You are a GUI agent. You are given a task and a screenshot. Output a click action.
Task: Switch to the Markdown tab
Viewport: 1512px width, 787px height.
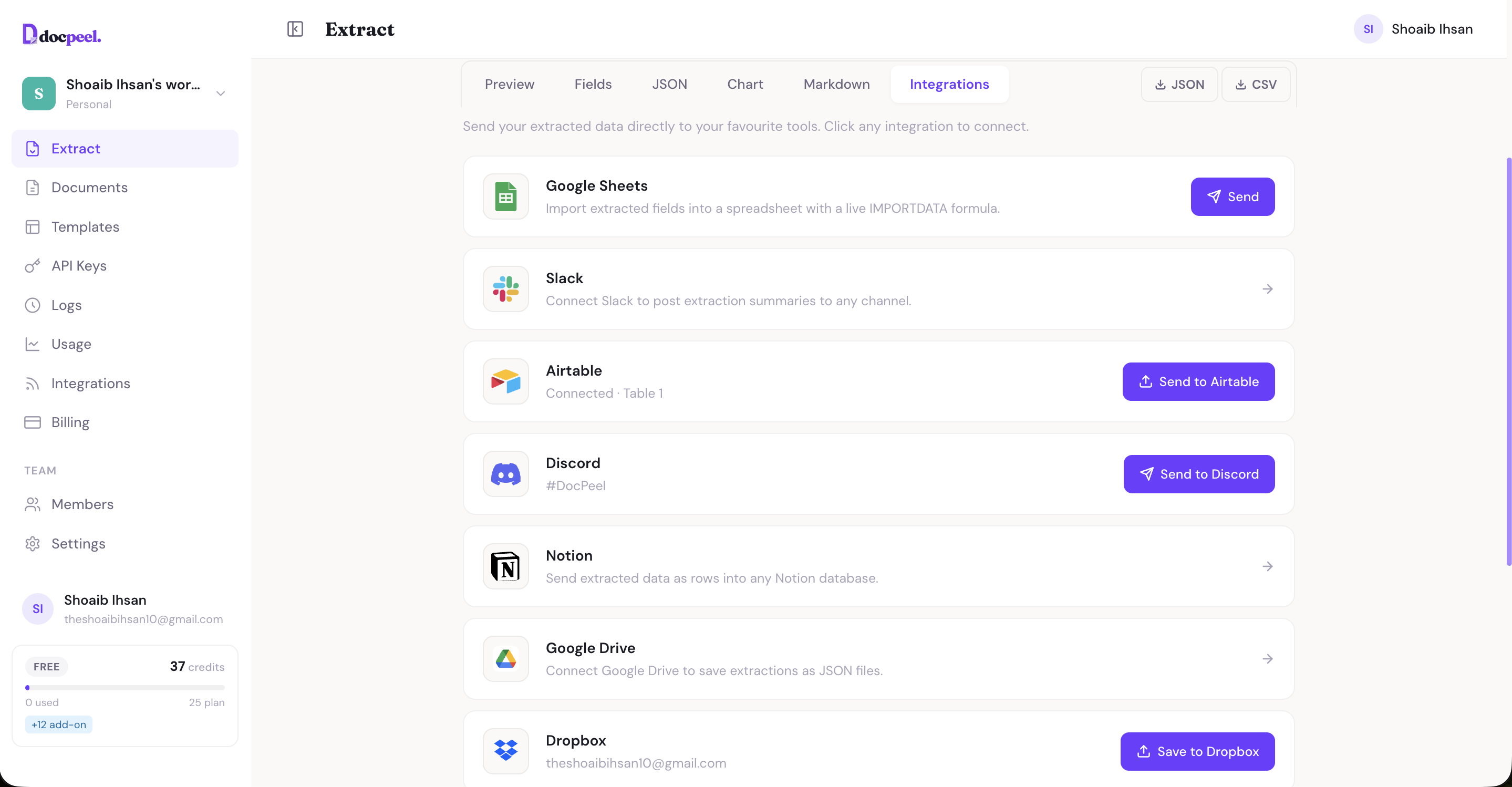(836, 84)
